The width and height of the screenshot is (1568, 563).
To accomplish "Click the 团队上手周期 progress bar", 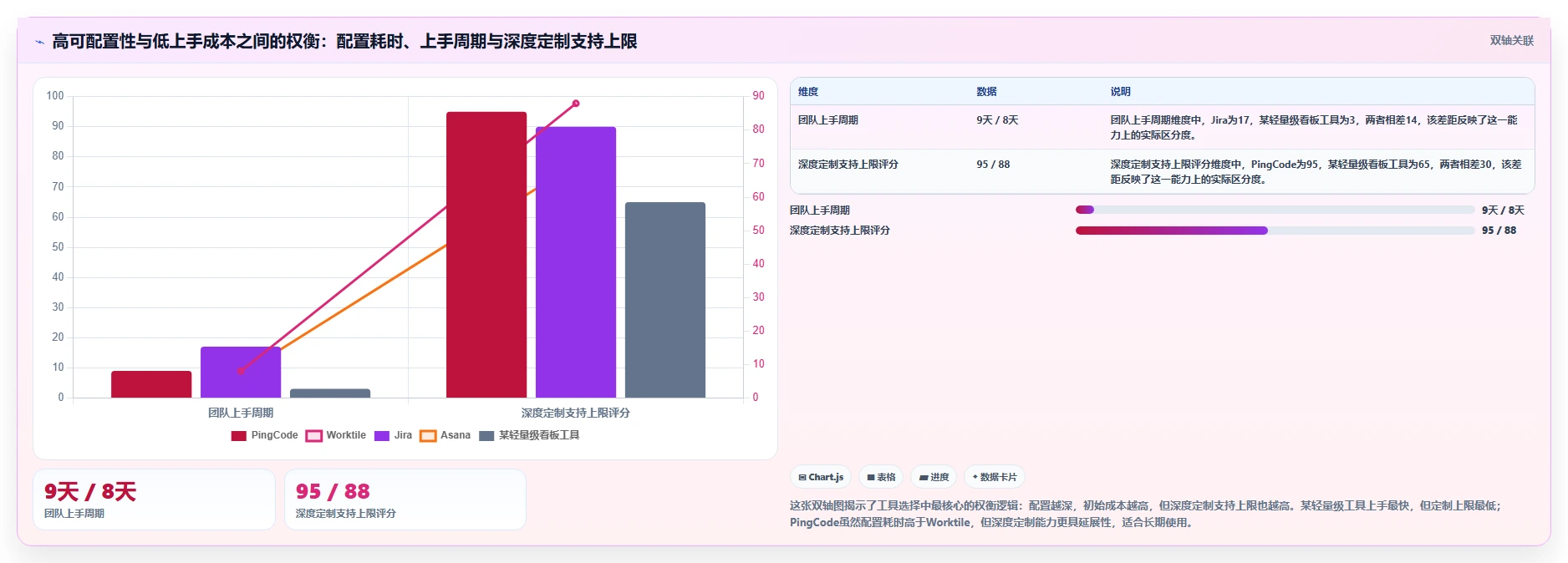I will 1275,210.
